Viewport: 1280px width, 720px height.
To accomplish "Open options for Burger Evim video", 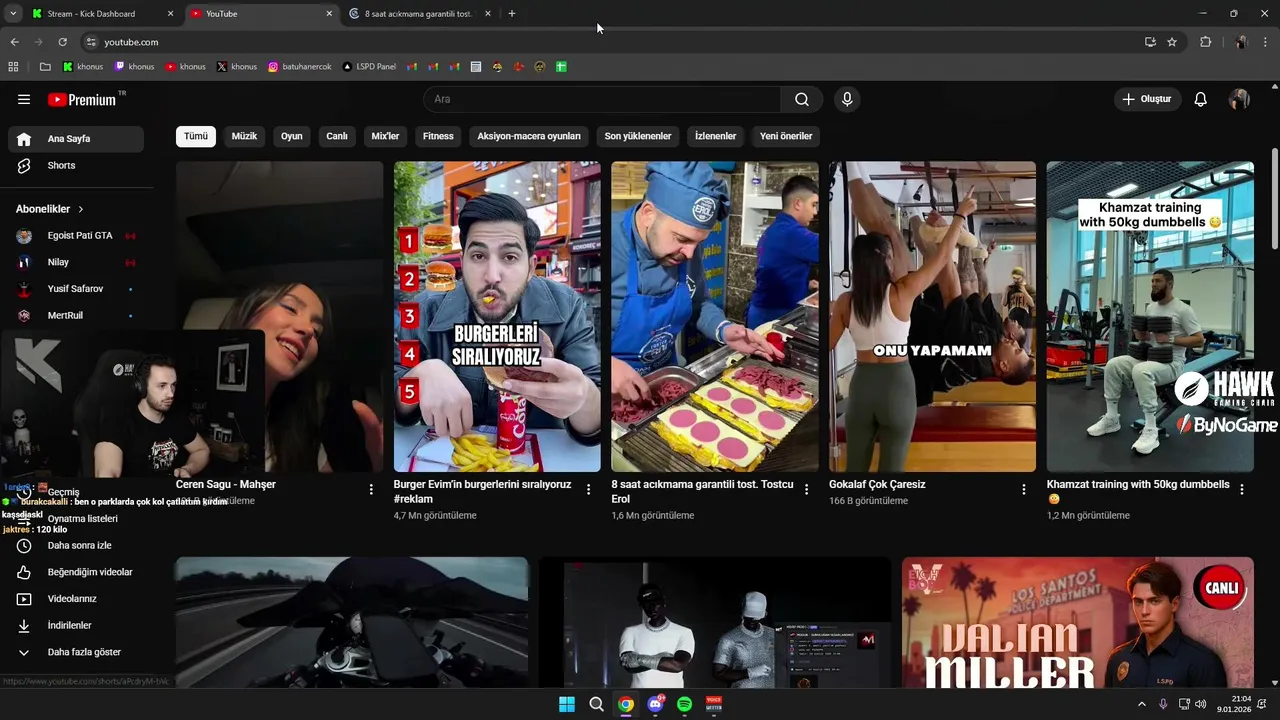I will pos(589,490).
